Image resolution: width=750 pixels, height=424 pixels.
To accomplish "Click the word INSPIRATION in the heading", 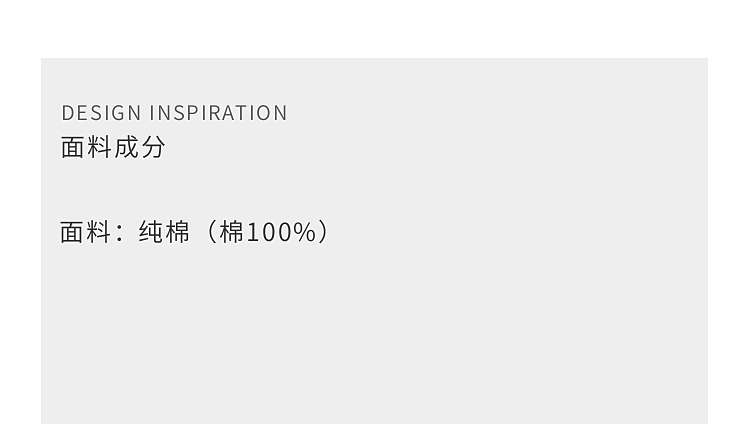I will click(x=218, y=113).
